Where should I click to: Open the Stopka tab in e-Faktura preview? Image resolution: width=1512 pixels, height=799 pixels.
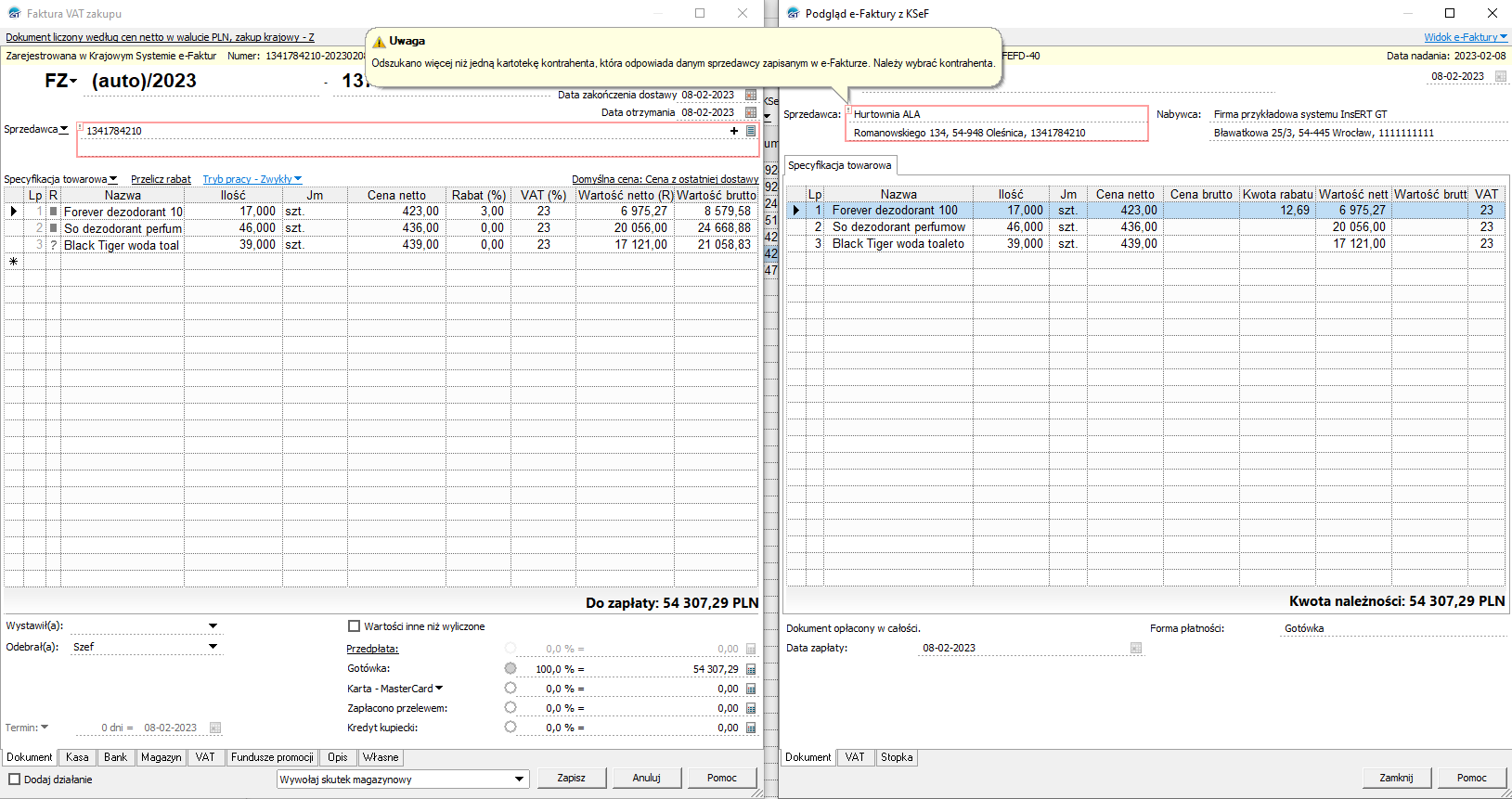pyautogui.click(x=897, y=757)
